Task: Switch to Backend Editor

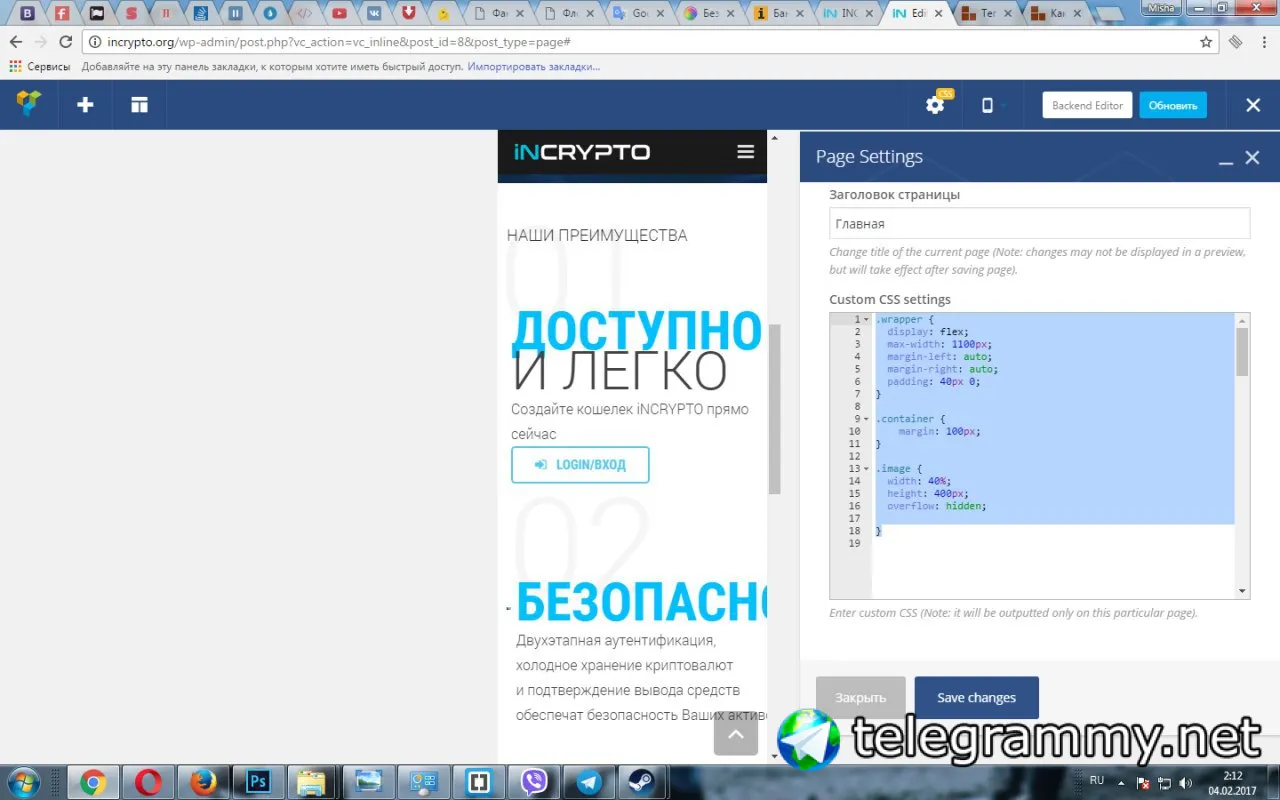Action: coord(1087,105)
